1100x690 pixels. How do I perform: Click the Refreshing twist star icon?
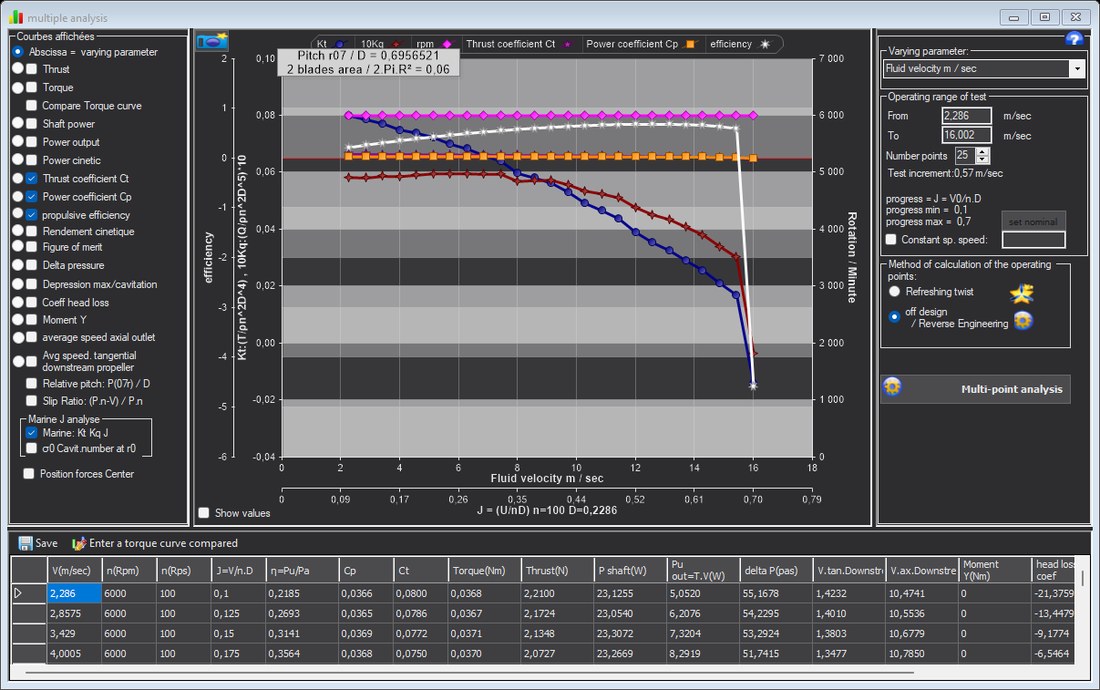[1021, 292]
